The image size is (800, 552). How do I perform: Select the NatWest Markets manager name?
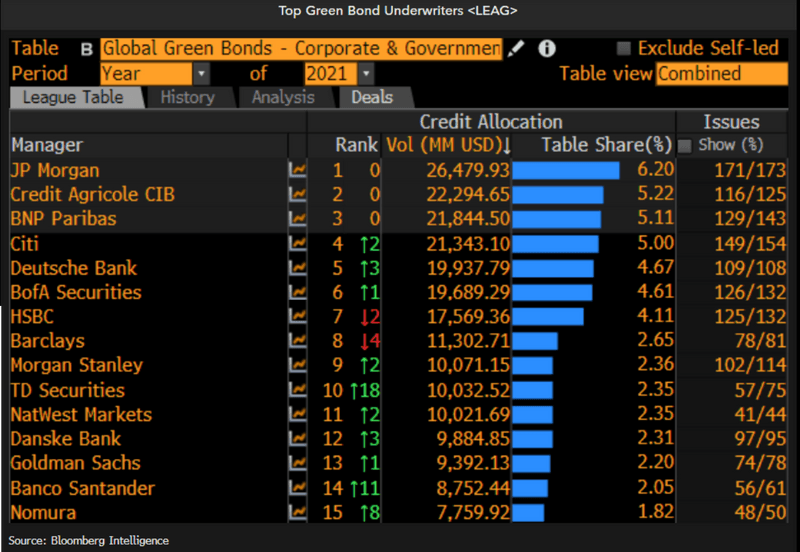(81, 414)
